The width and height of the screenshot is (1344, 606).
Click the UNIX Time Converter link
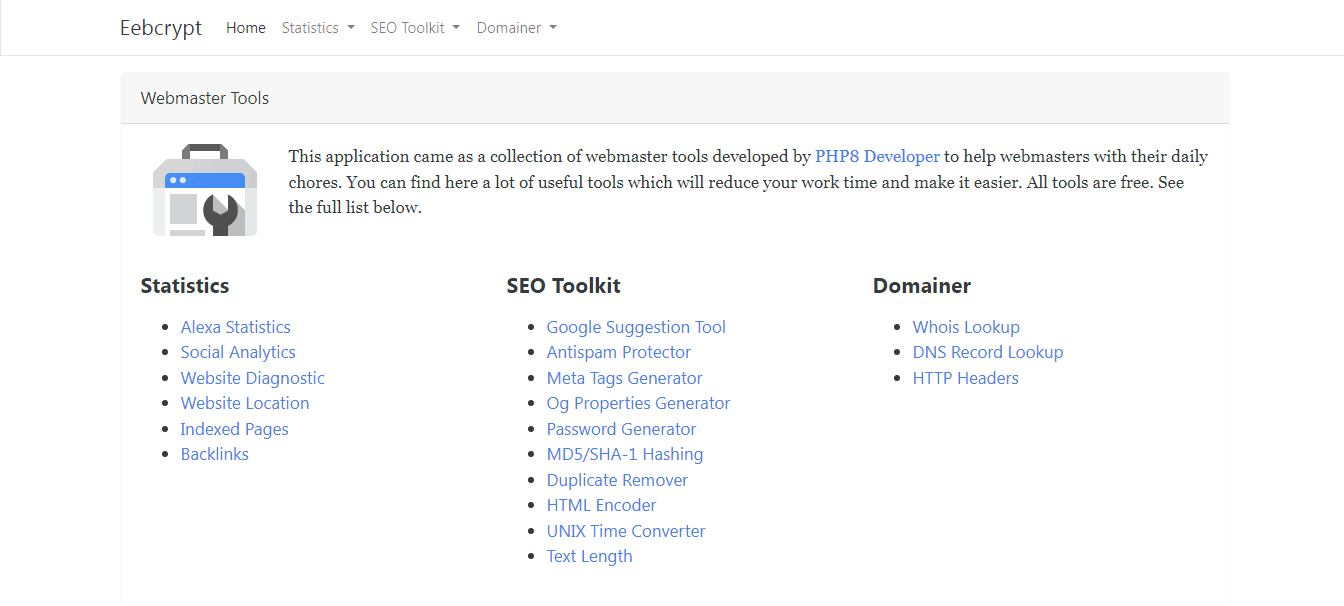click(626, 531)
